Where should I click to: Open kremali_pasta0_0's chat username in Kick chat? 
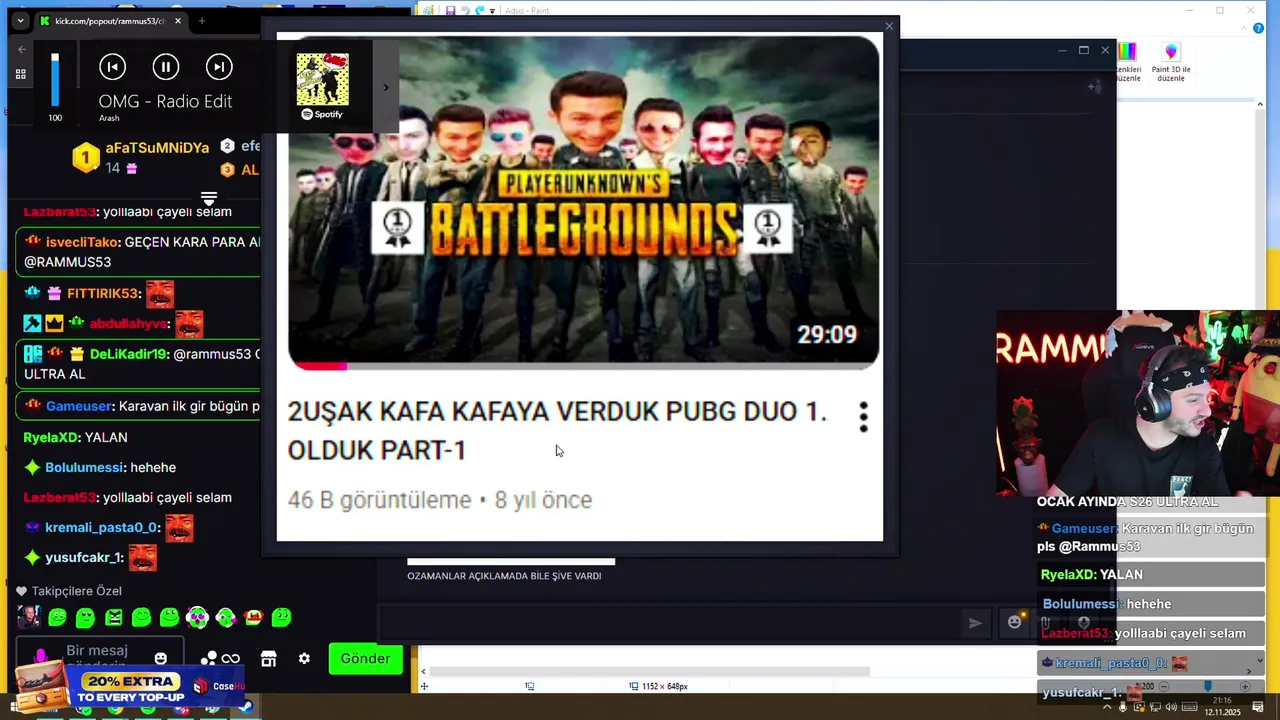(101, 528)
